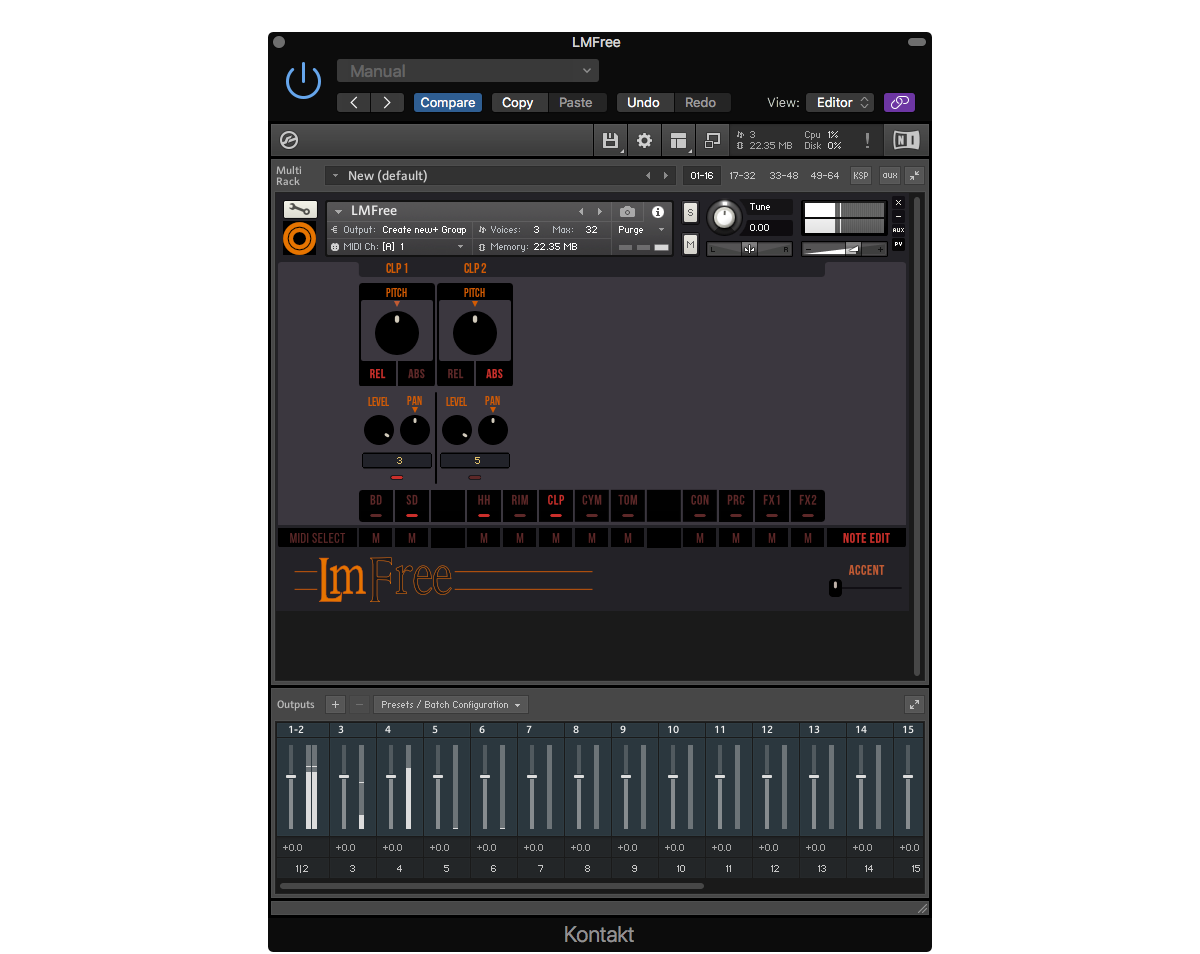Toggle the rack header aux button
Viewport: 1200px width, 954px height.
point(890,175)
